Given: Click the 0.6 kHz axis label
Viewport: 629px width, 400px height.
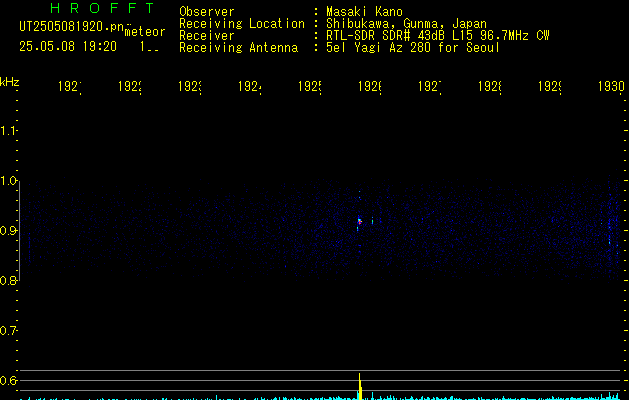Looking at the screenshot, I should (8, 380).
